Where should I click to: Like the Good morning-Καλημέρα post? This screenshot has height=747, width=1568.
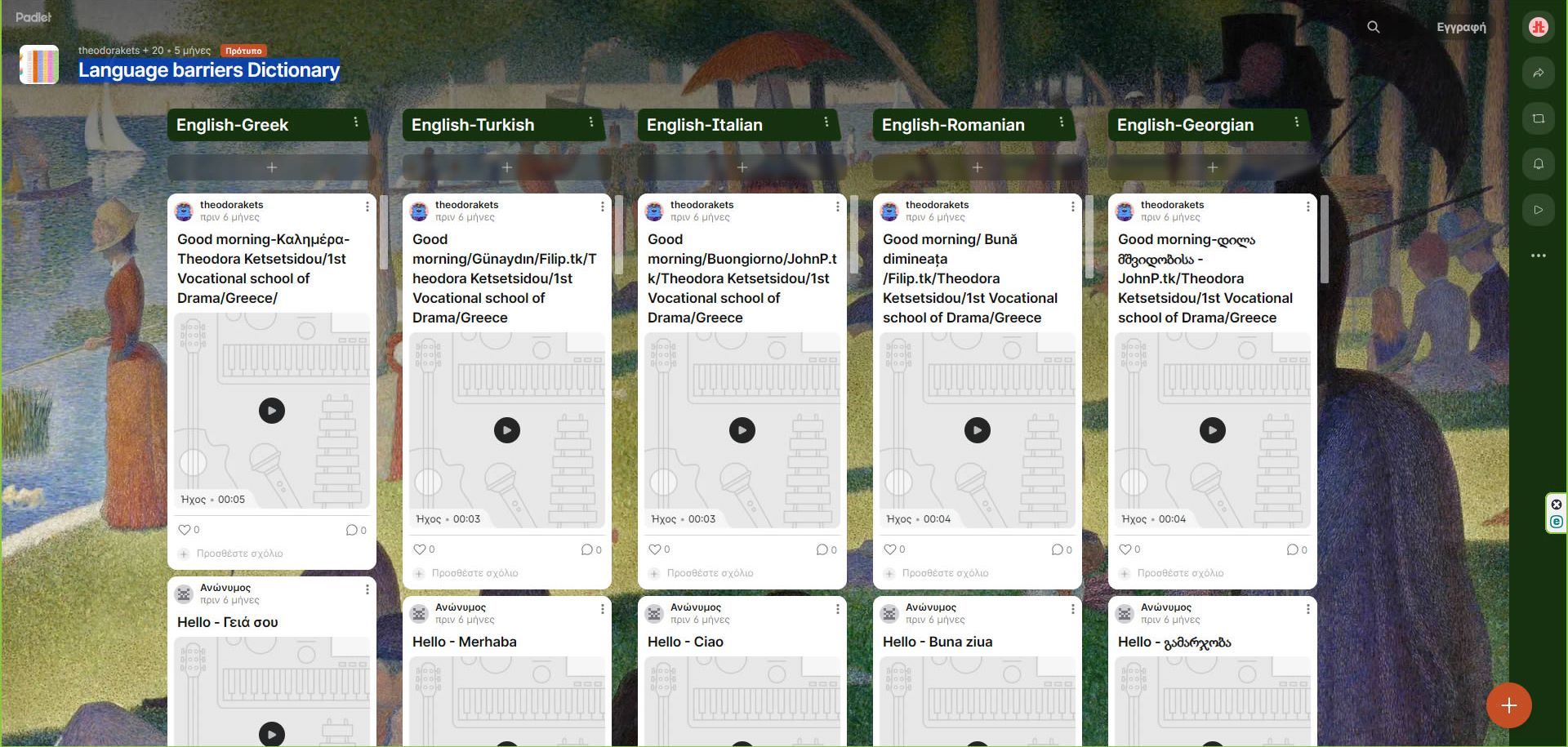pos(185,530)
